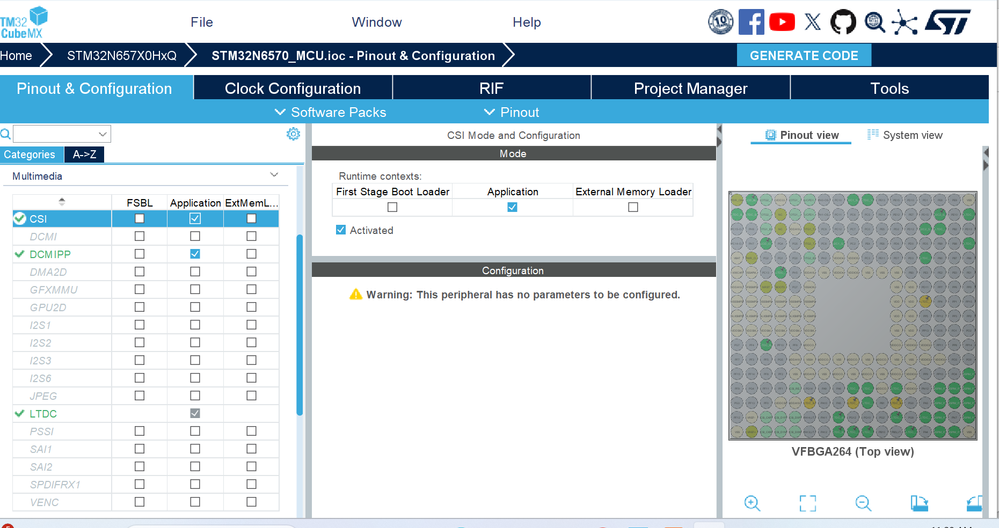Switch to the RIF tab

491,89
